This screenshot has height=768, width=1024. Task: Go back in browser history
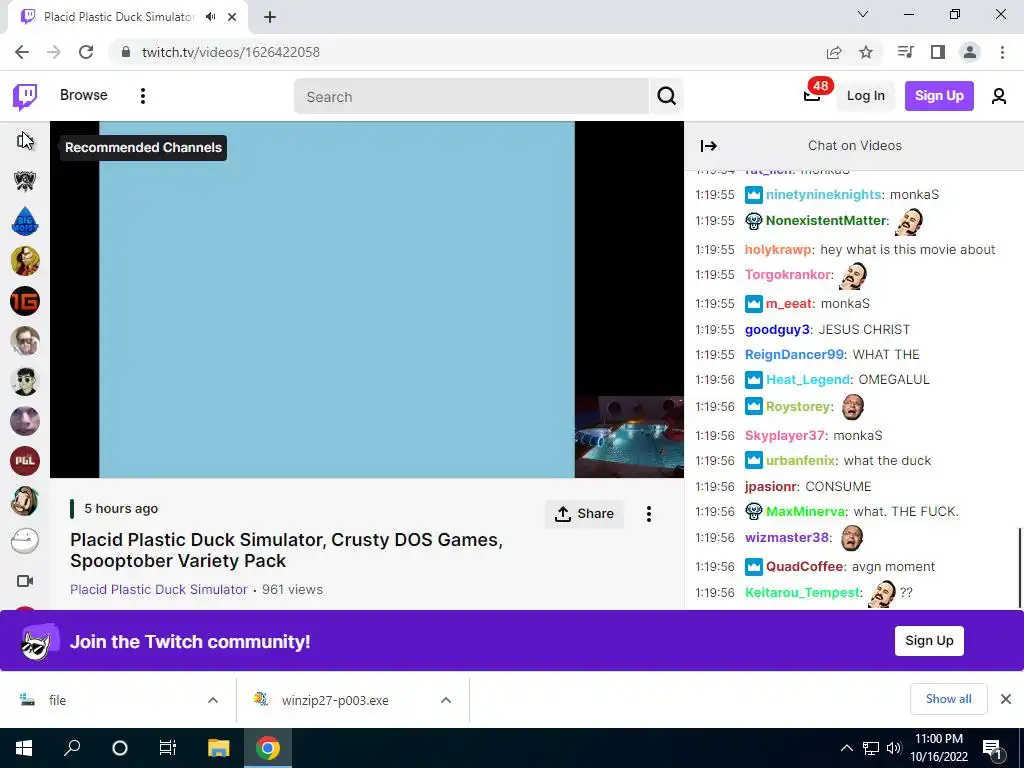click(22, 52)
